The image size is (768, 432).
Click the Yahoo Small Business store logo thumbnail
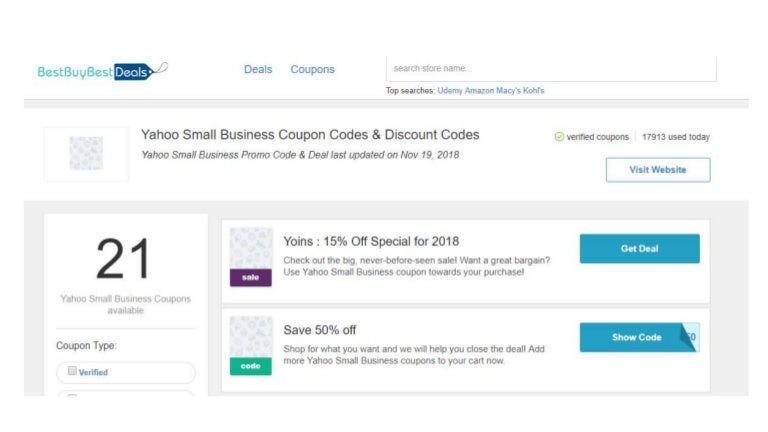(x=86, y=154)
